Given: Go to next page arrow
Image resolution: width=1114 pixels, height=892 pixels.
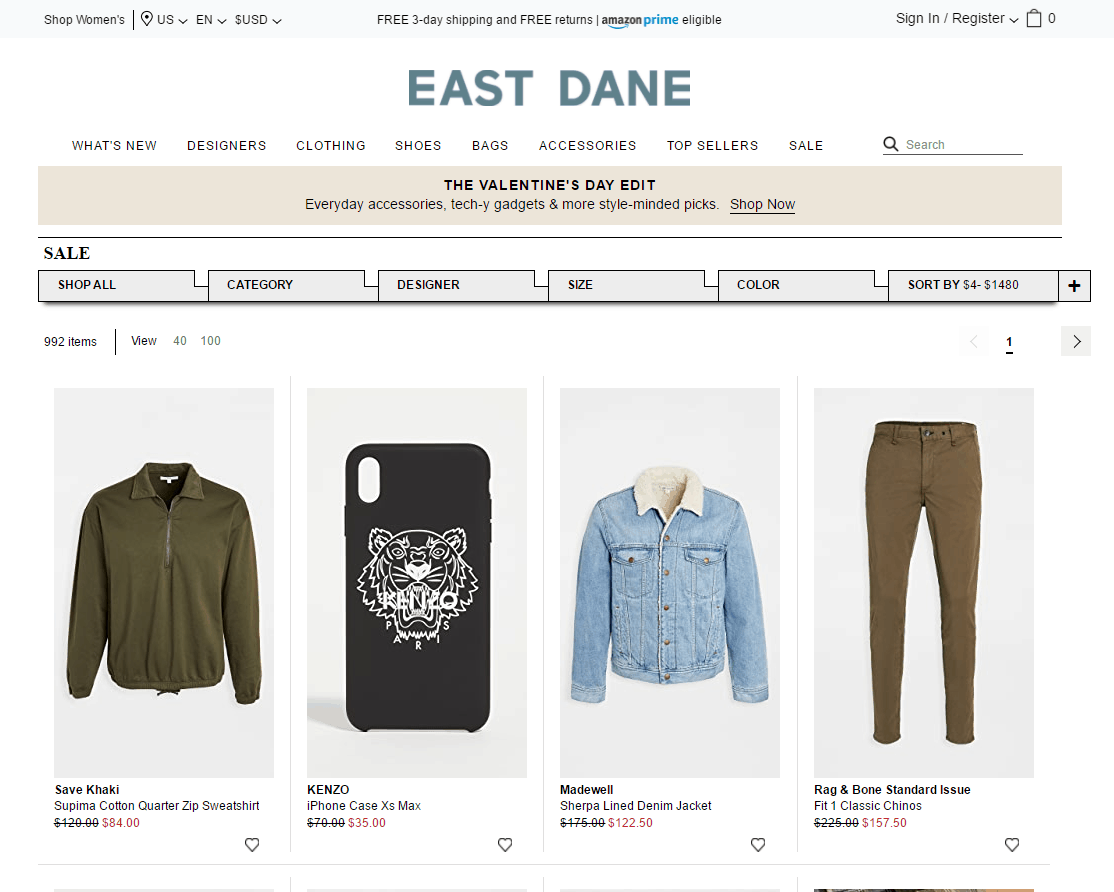Looking at the screenshot, I should 1076,342.
